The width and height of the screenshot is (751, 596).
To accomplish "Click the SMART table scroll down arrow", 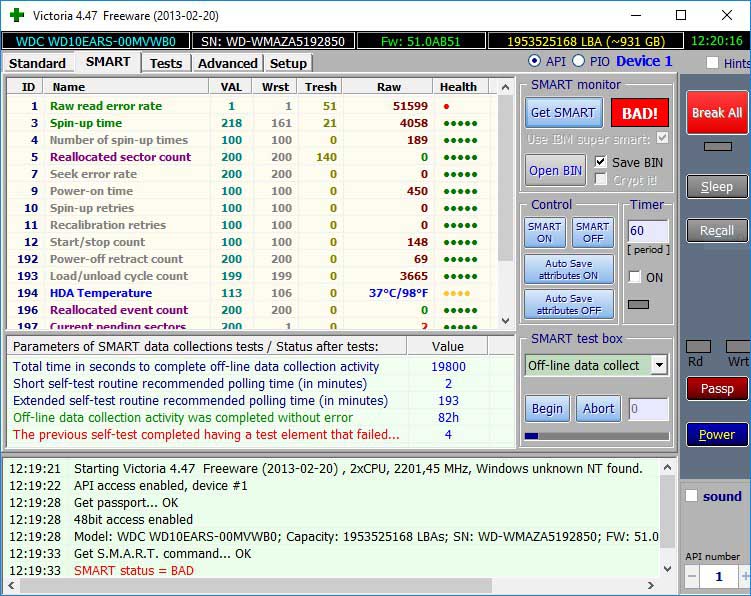I will (x=505, y=320).
